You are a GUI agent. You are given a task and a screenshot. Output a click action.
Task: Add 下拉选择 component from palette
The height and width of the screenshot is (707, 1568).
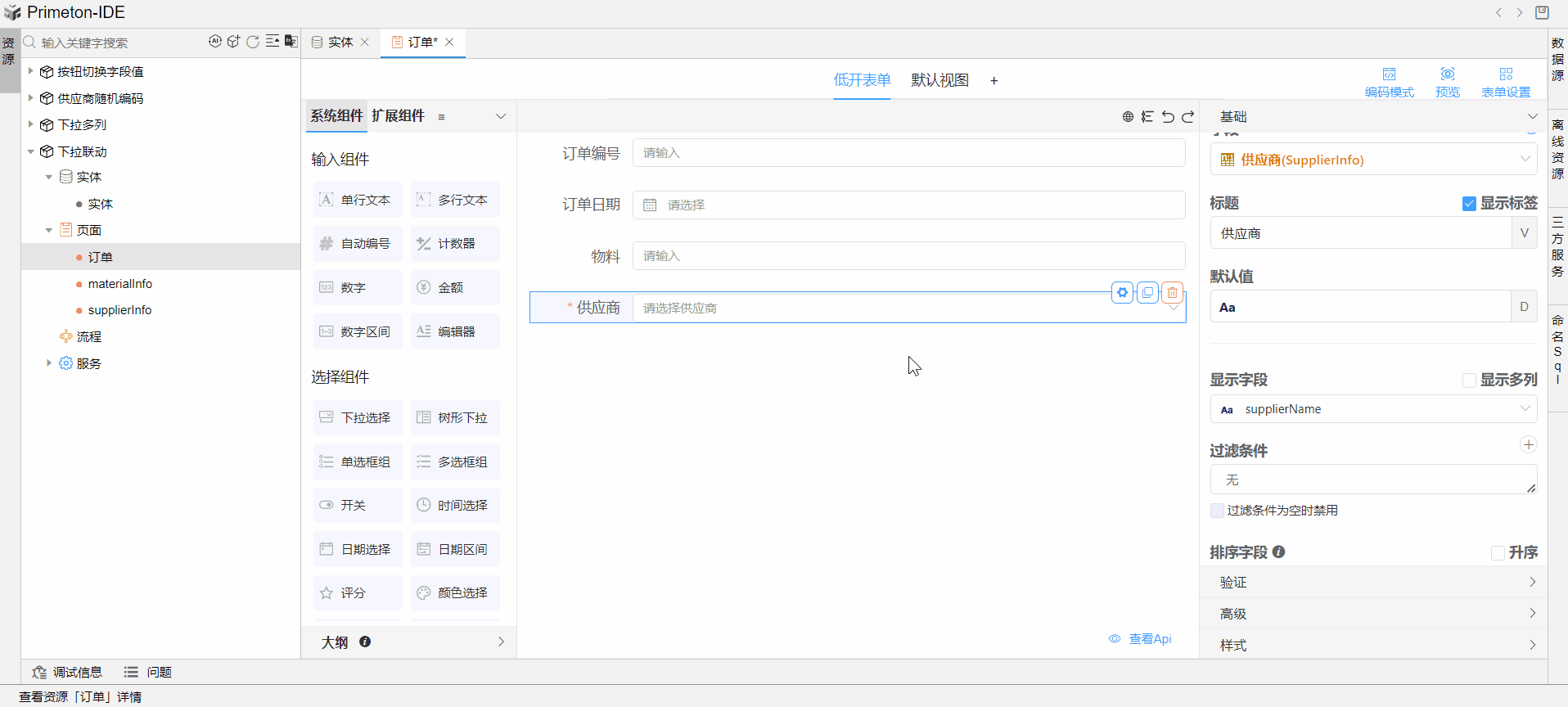point(357,418)
